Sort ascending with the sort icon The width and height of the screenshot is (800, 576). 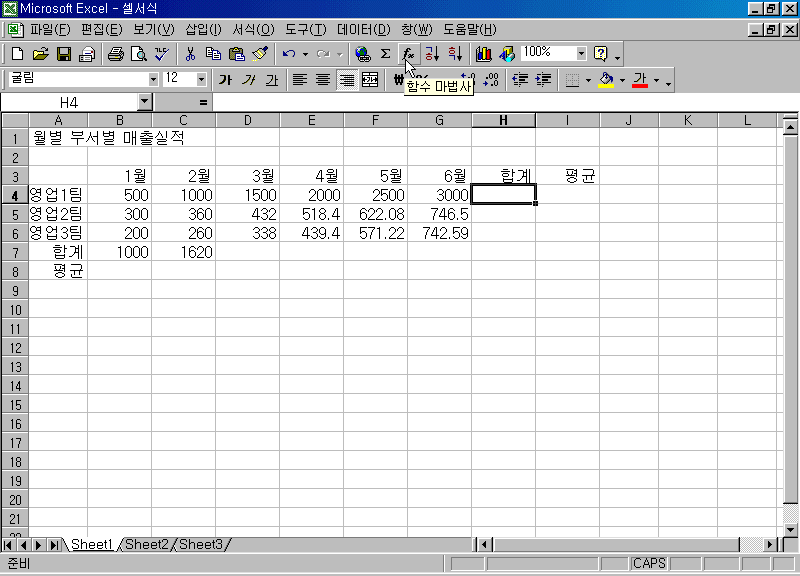click(432, 54)
